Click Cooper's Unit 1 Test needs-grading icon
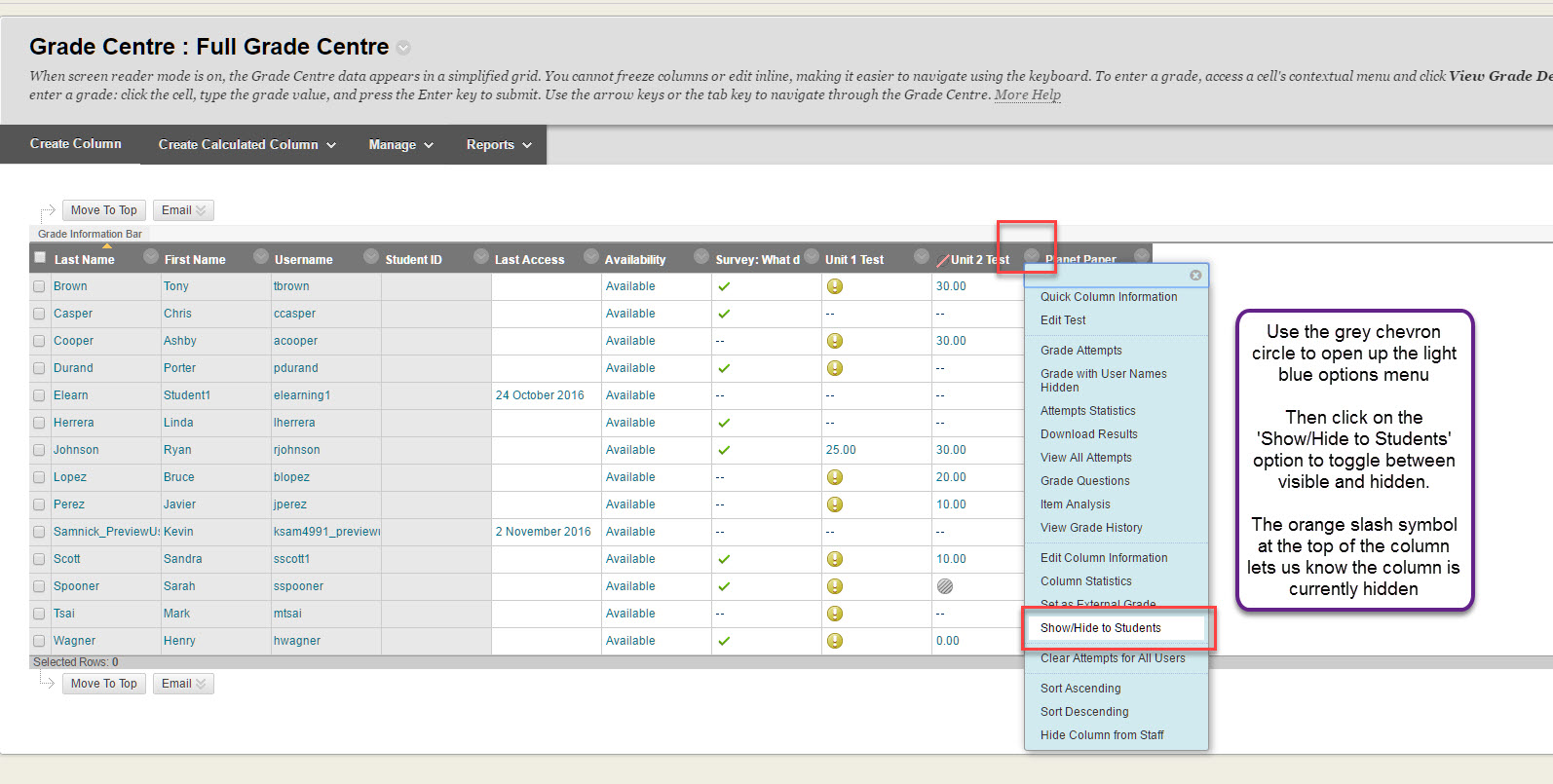1553x784 pixels. pos(835,341)
